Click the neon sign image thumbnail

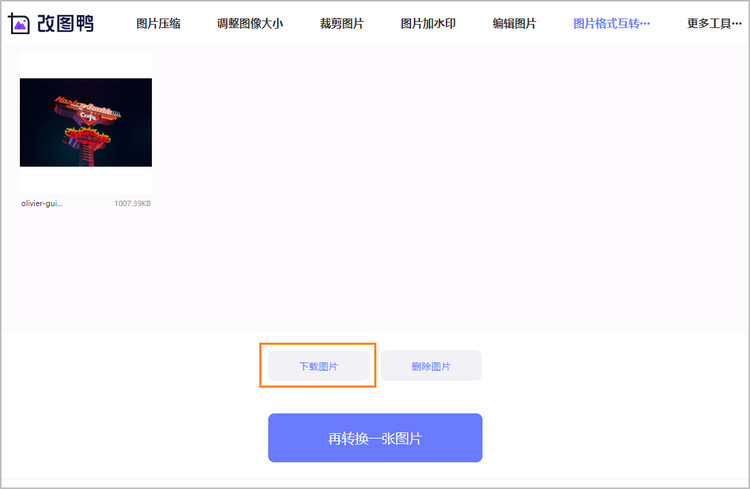86,122
